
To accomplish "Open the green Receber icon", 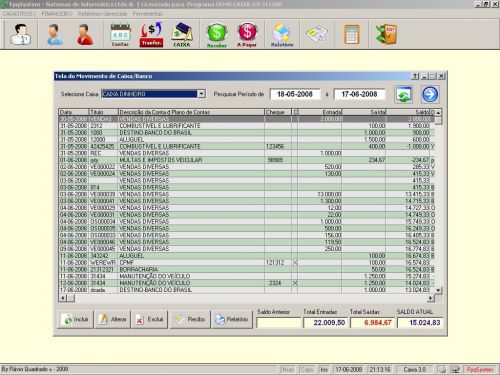I will tap(217, 35).
